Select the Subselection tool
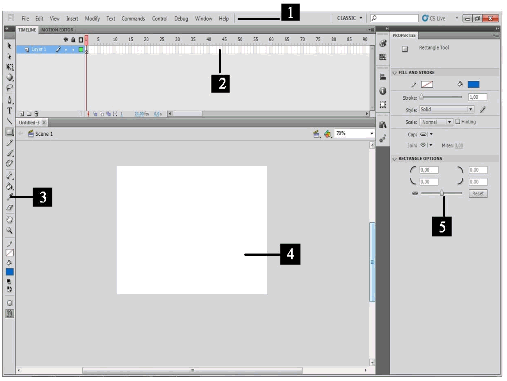The height and width of the screenshot is (381, 507). click(x=9, y=56)
